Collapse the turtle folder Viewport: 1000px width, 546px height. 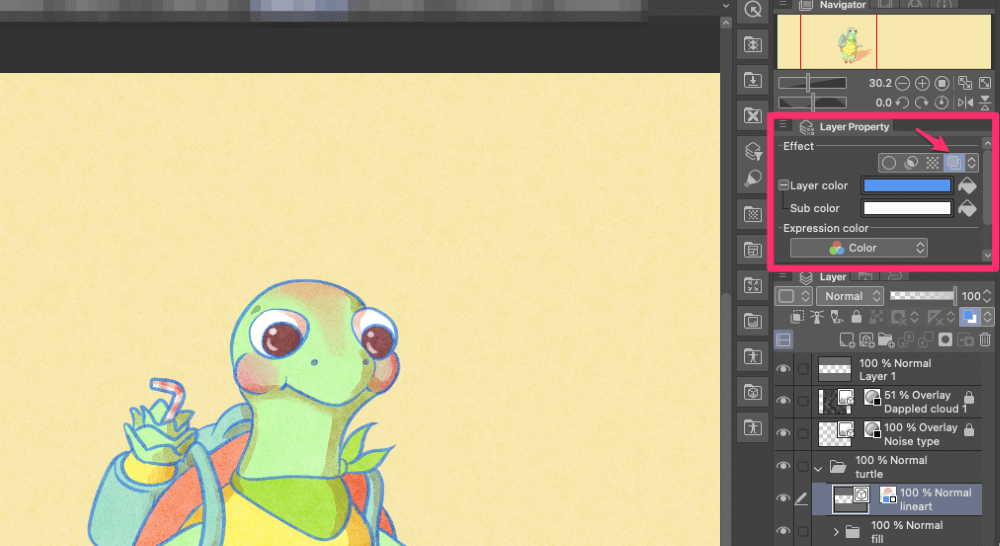tap(818, 468)
